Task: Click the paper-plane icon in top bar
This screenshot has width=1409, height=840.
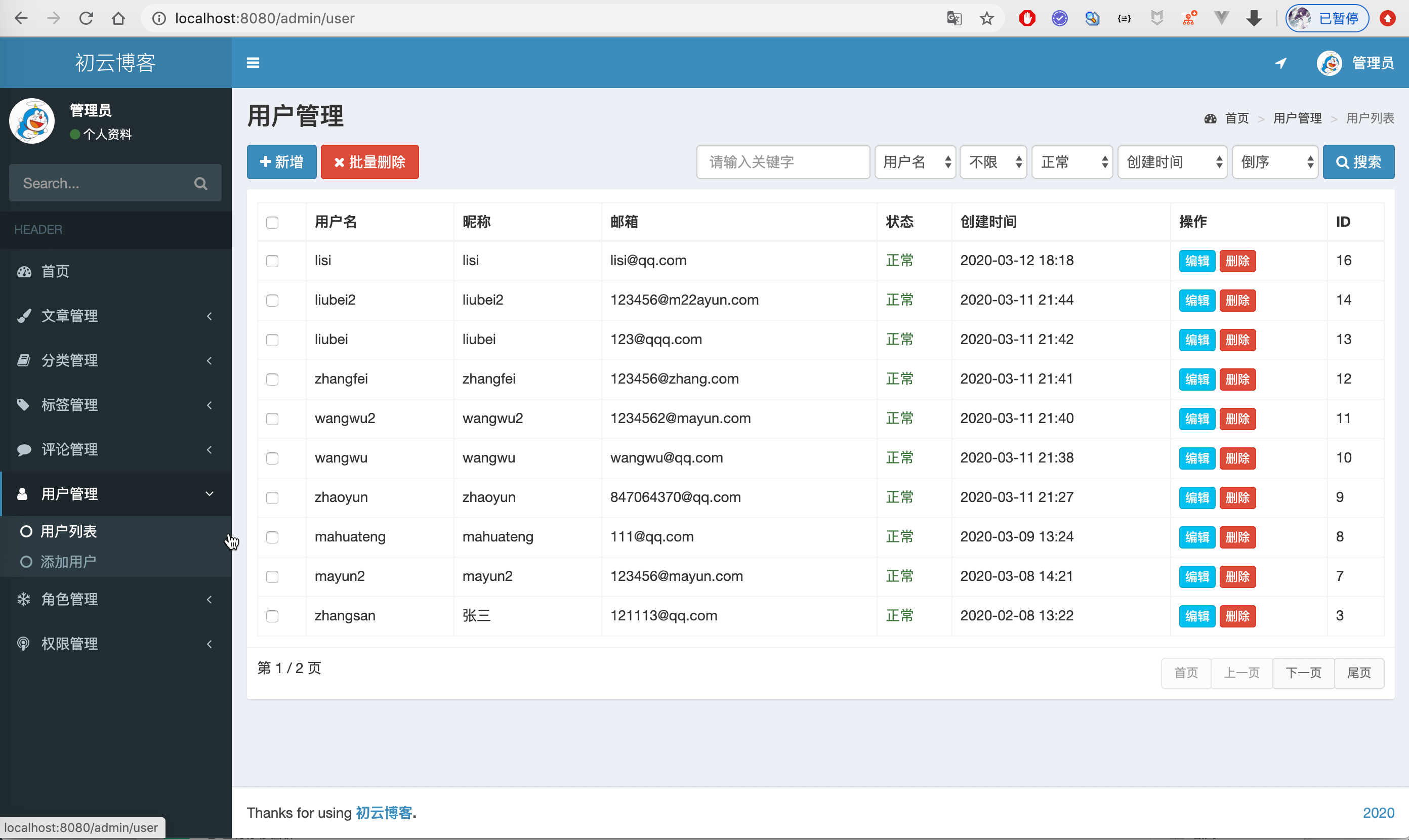Action: [1280, 63]
